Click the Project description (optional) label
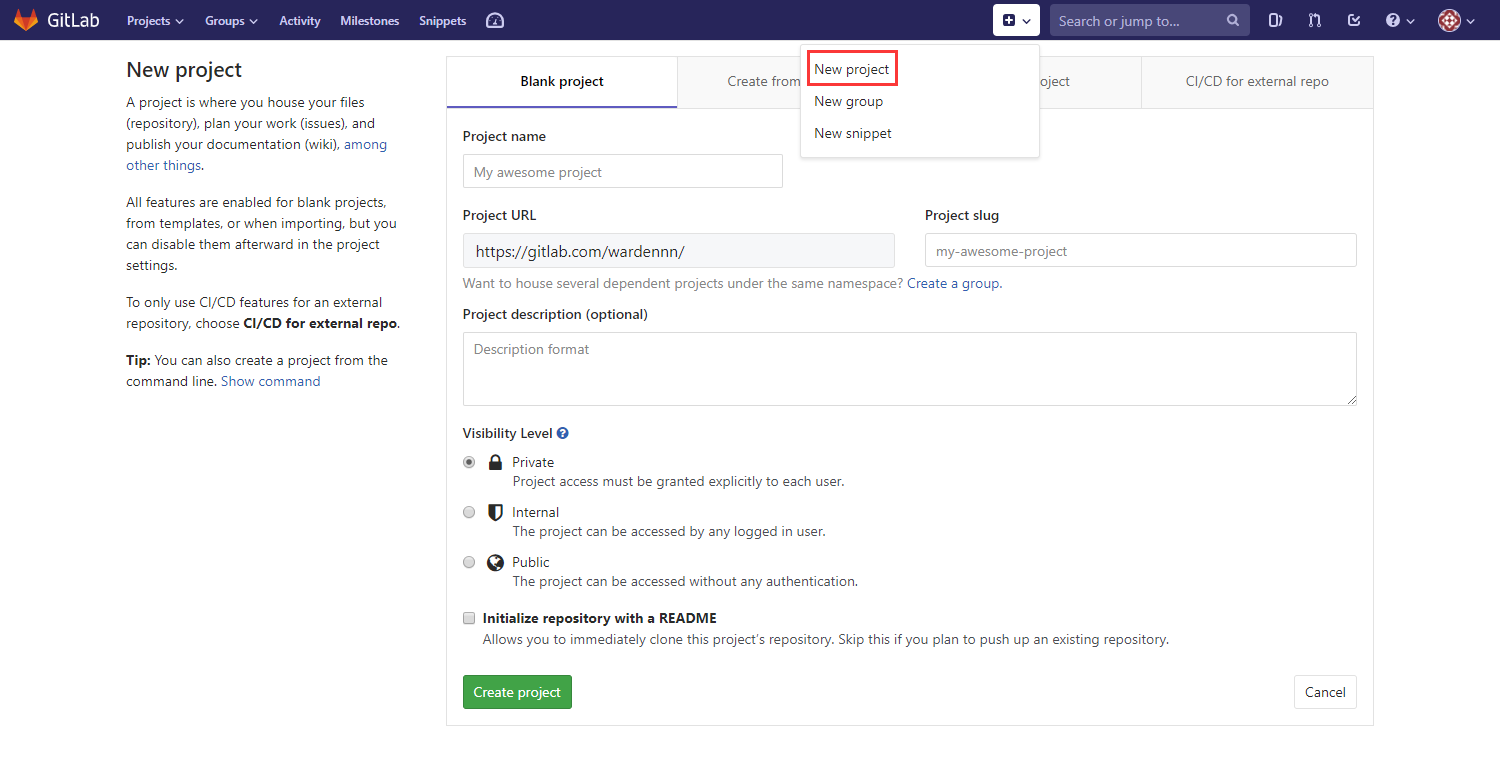 (x=555, y=314)
